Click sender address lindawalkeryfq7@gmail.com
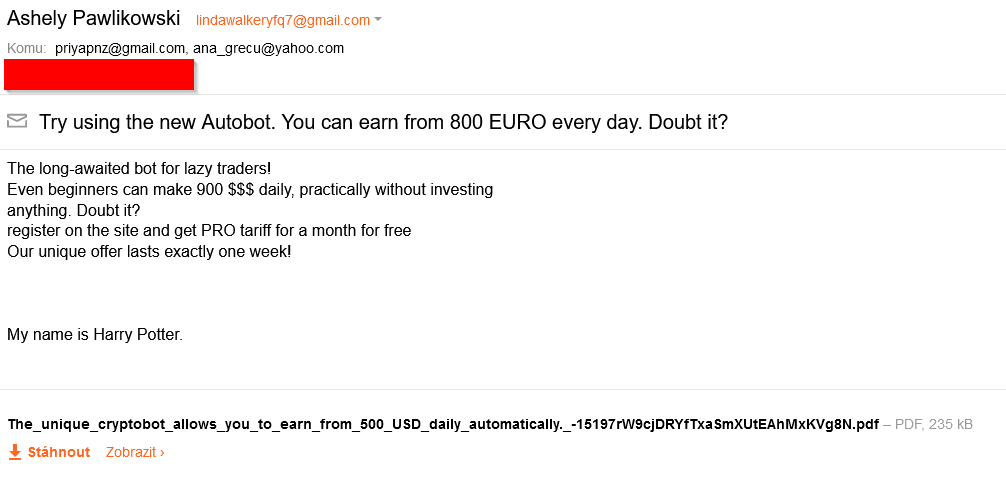 (283, 20)
